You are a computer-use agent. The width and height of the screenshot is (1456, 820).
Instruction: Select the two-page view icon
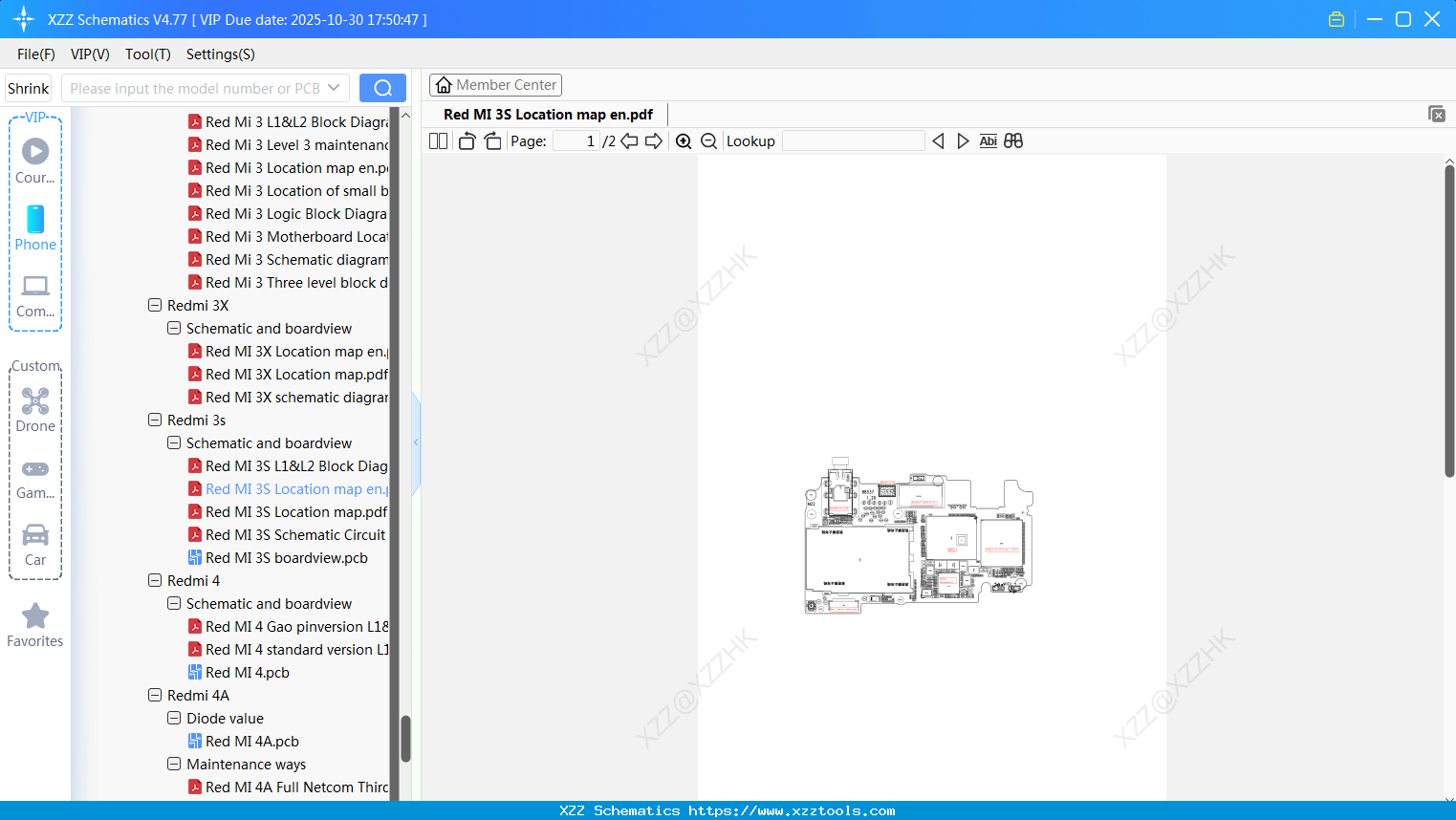tap(437, 140)
